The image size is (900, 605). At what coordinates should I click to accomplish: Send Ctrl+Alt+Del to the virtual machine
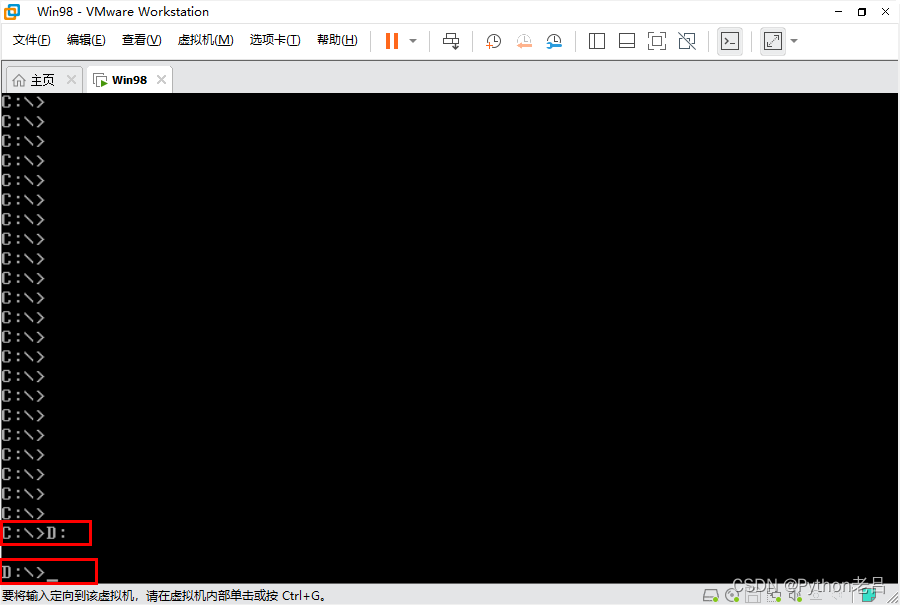pyautogui.click(x=451, y=41)
